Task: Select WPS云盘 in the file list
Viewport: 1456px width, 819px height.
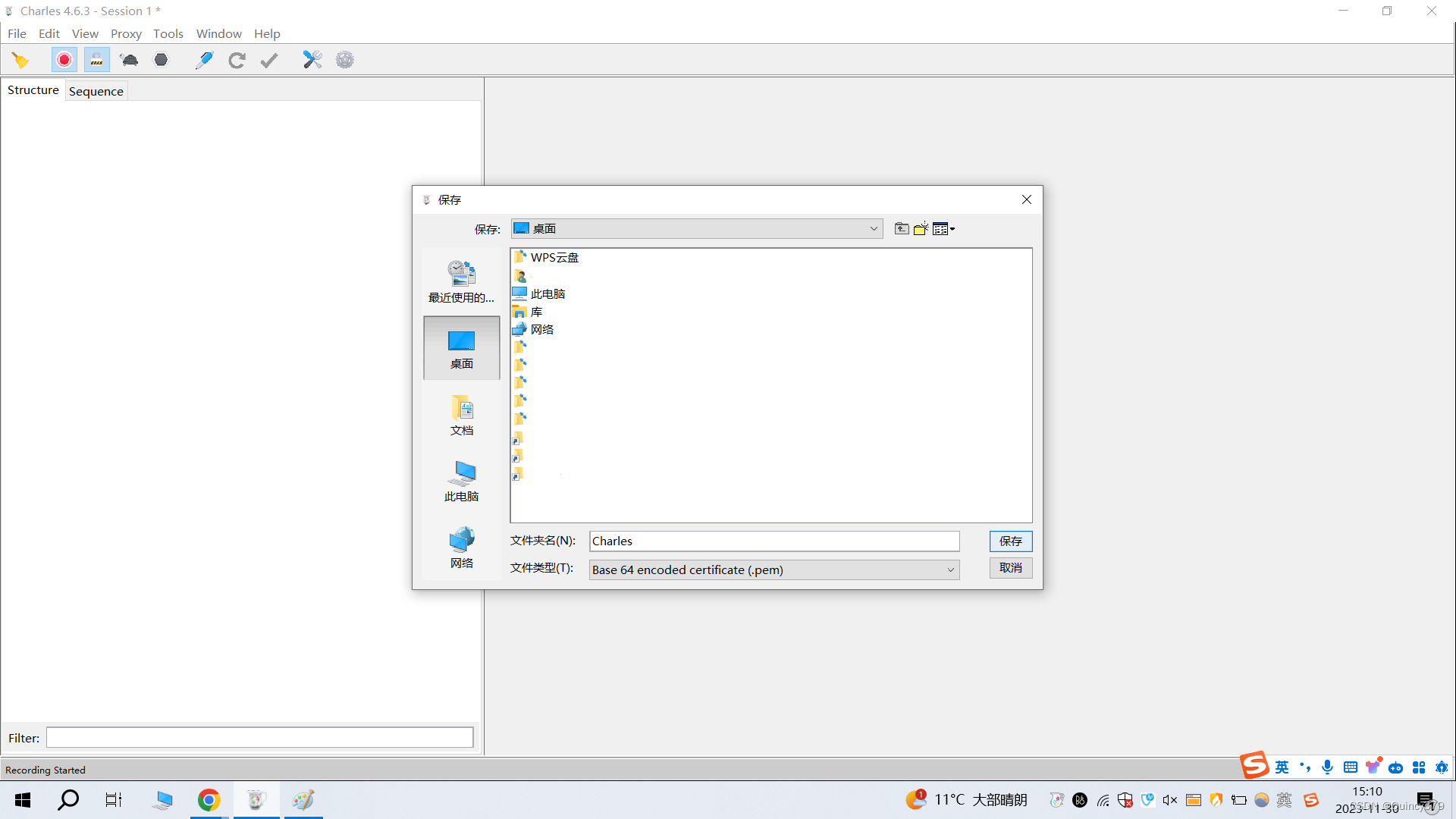Action: pos(546,257)
